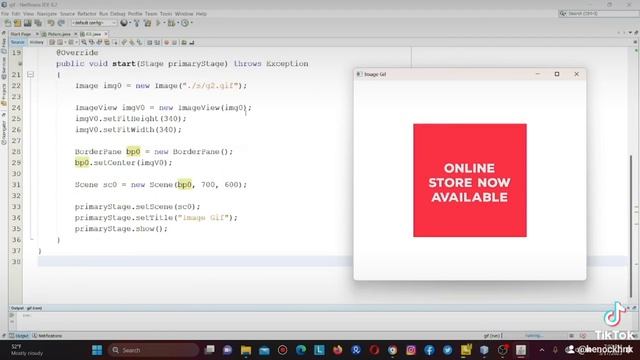Open Chrome from the taskbar

(x=393, y=350)
